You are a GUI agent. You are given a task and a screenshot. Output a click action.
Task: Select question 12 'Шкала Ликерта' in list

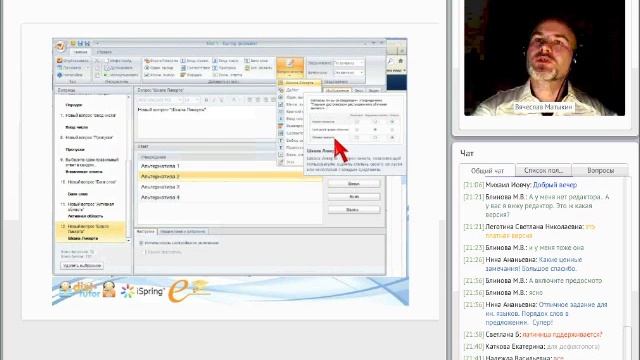tap(91, 232)
